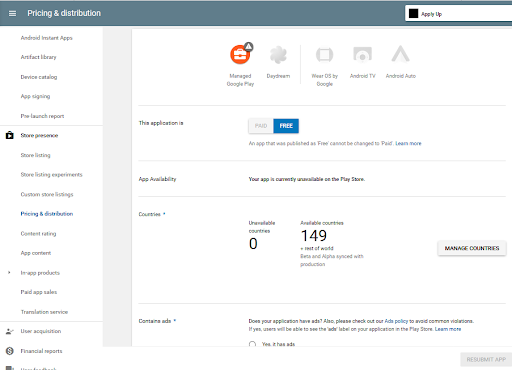The image size is (512, 370).
Task: Select the 'Yes, it has ads' radio button
Action: click(252, 344)
